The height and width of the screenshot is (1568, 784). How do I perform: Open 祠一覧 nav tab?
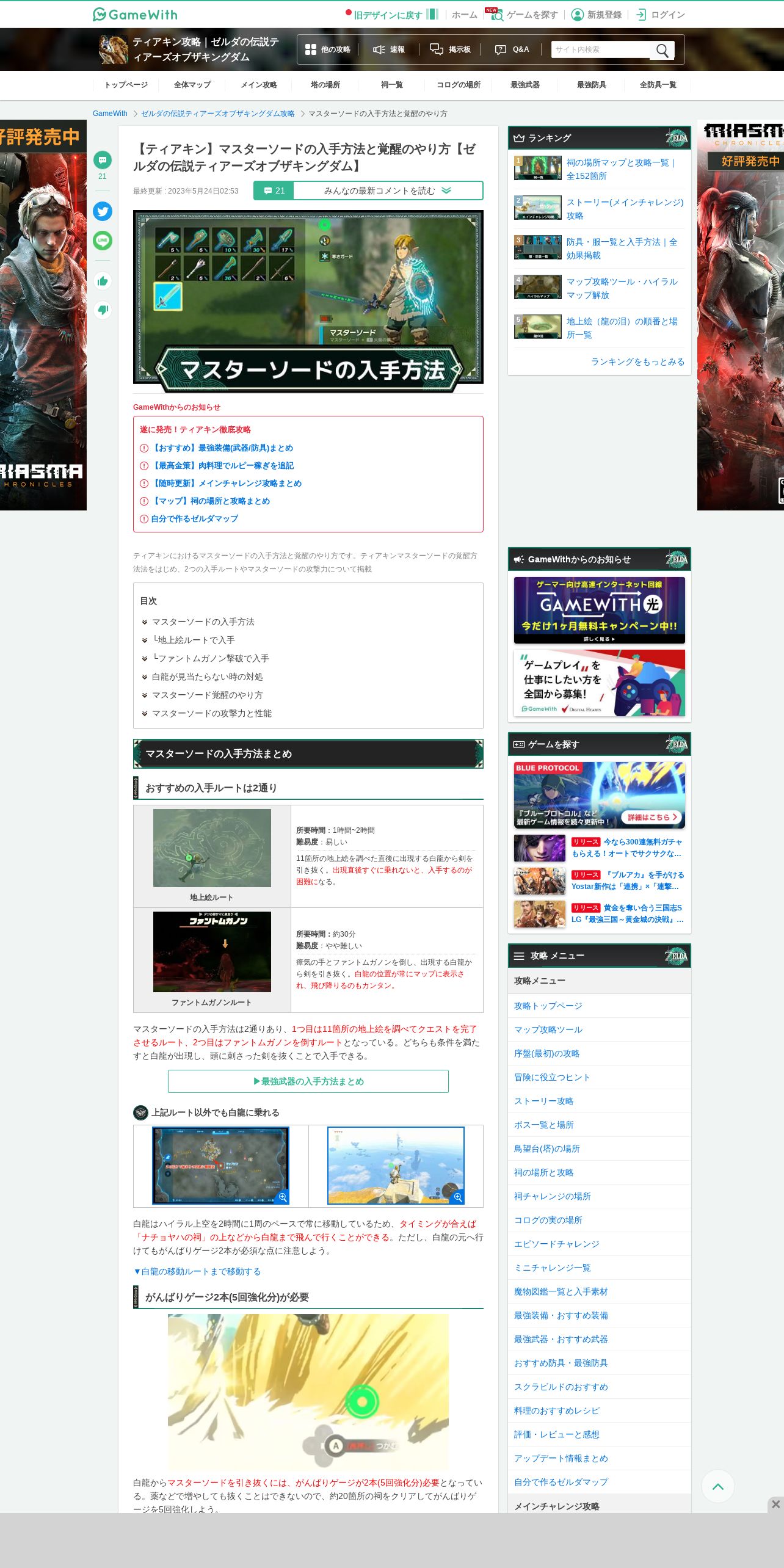coord(392,85)
